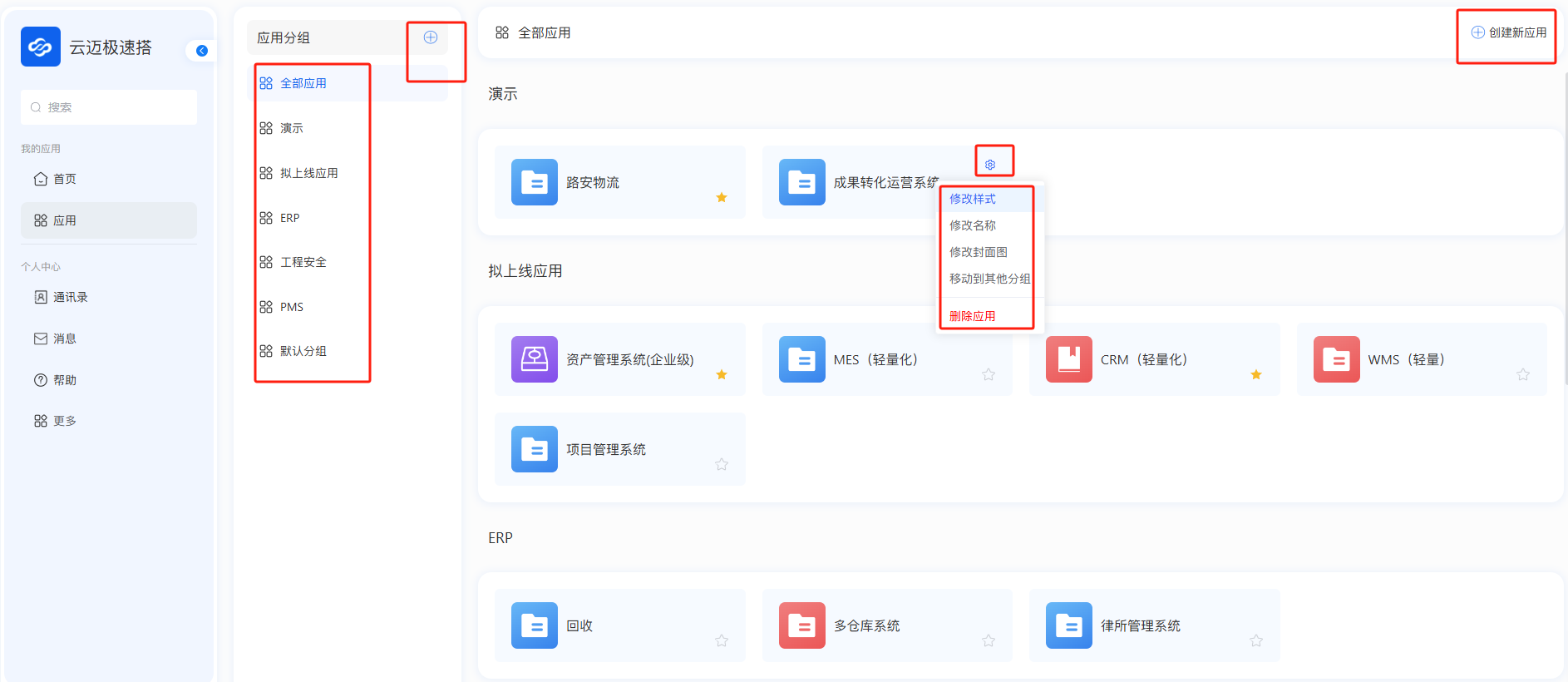Favorite MES（轻量化）with the star

click(x=989, y=374)
